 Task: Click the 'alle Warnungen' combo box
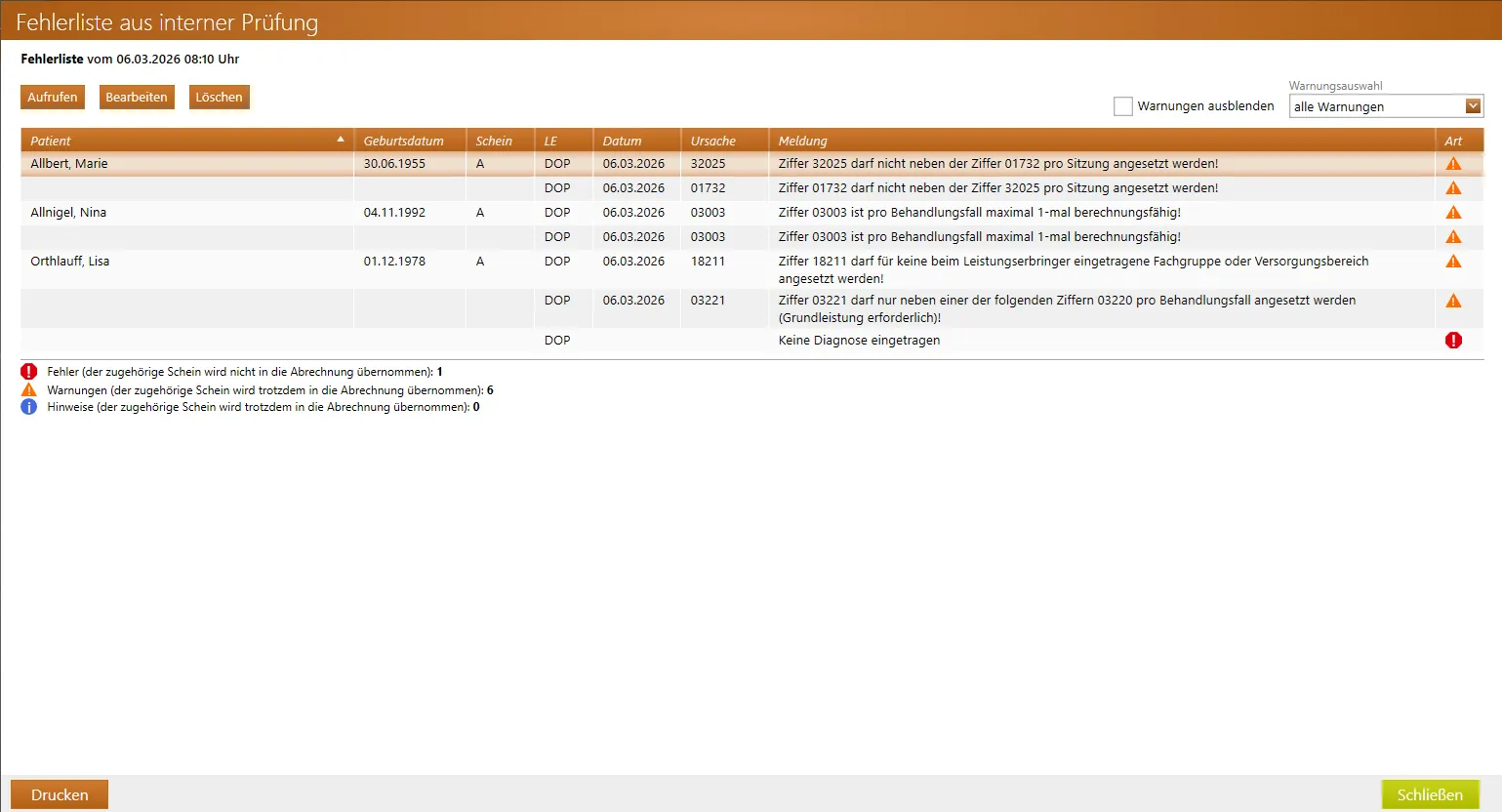coord(1376,106)
